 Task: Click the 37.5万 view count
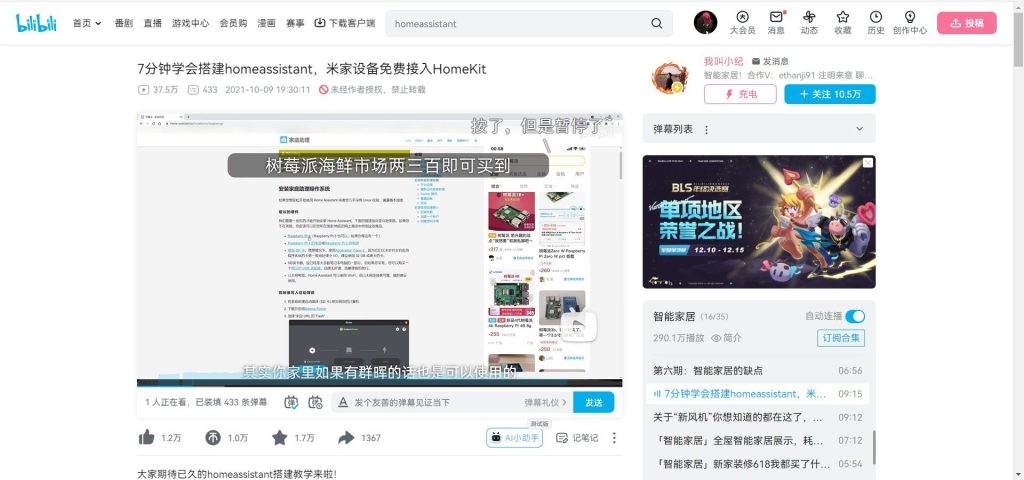[158, 89]
